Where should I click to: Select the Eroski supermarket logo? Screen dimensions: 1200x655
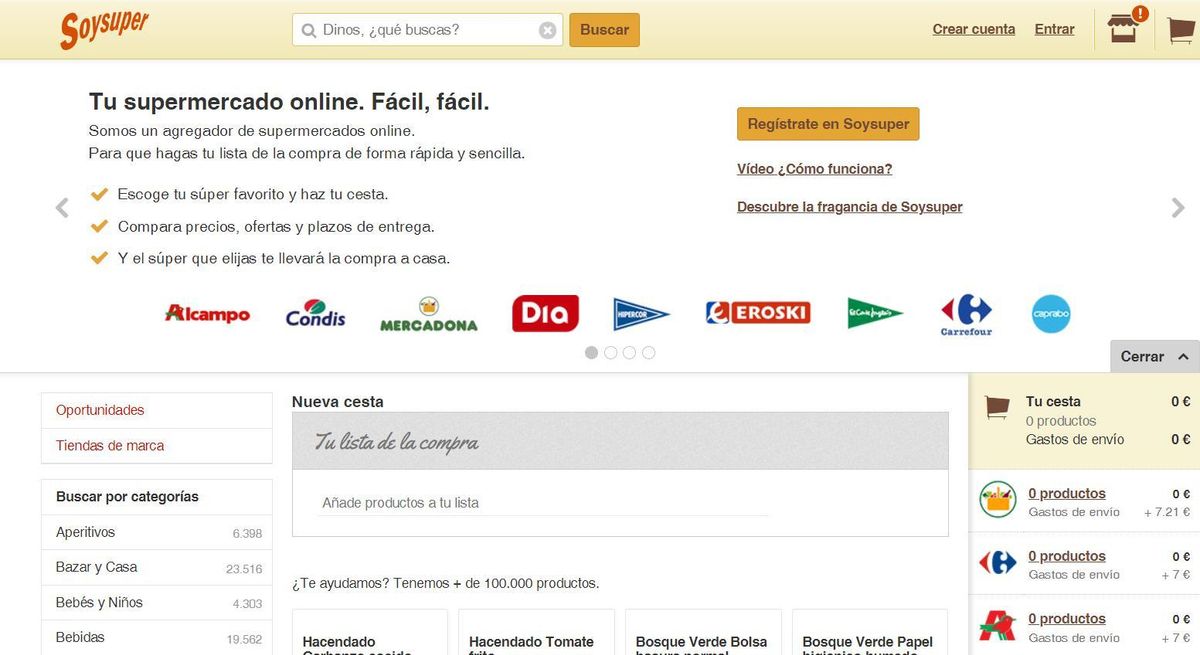758,313
